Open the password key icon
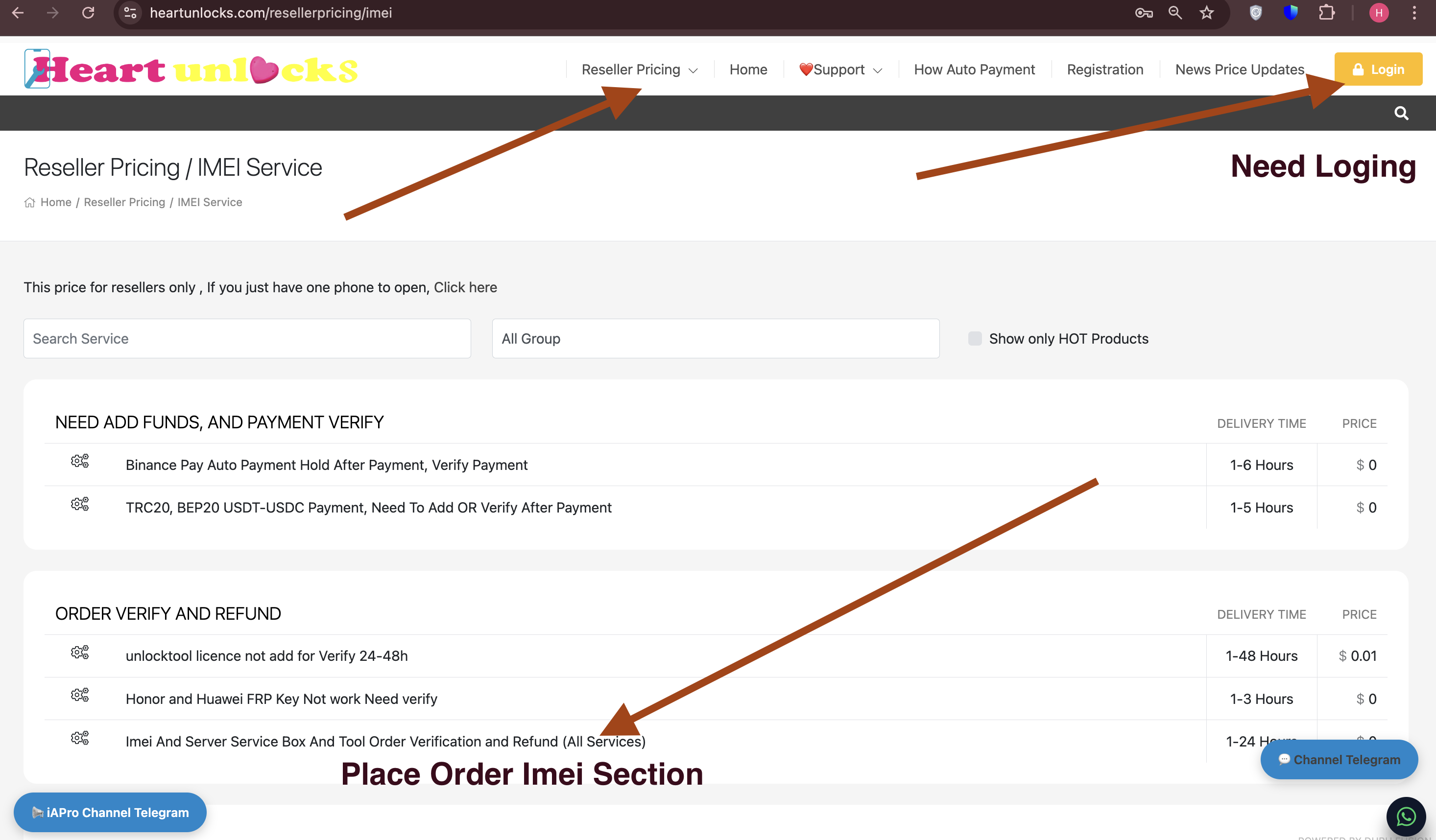This screenshot has width=1436, height=840. click(x=1143, y=13)
